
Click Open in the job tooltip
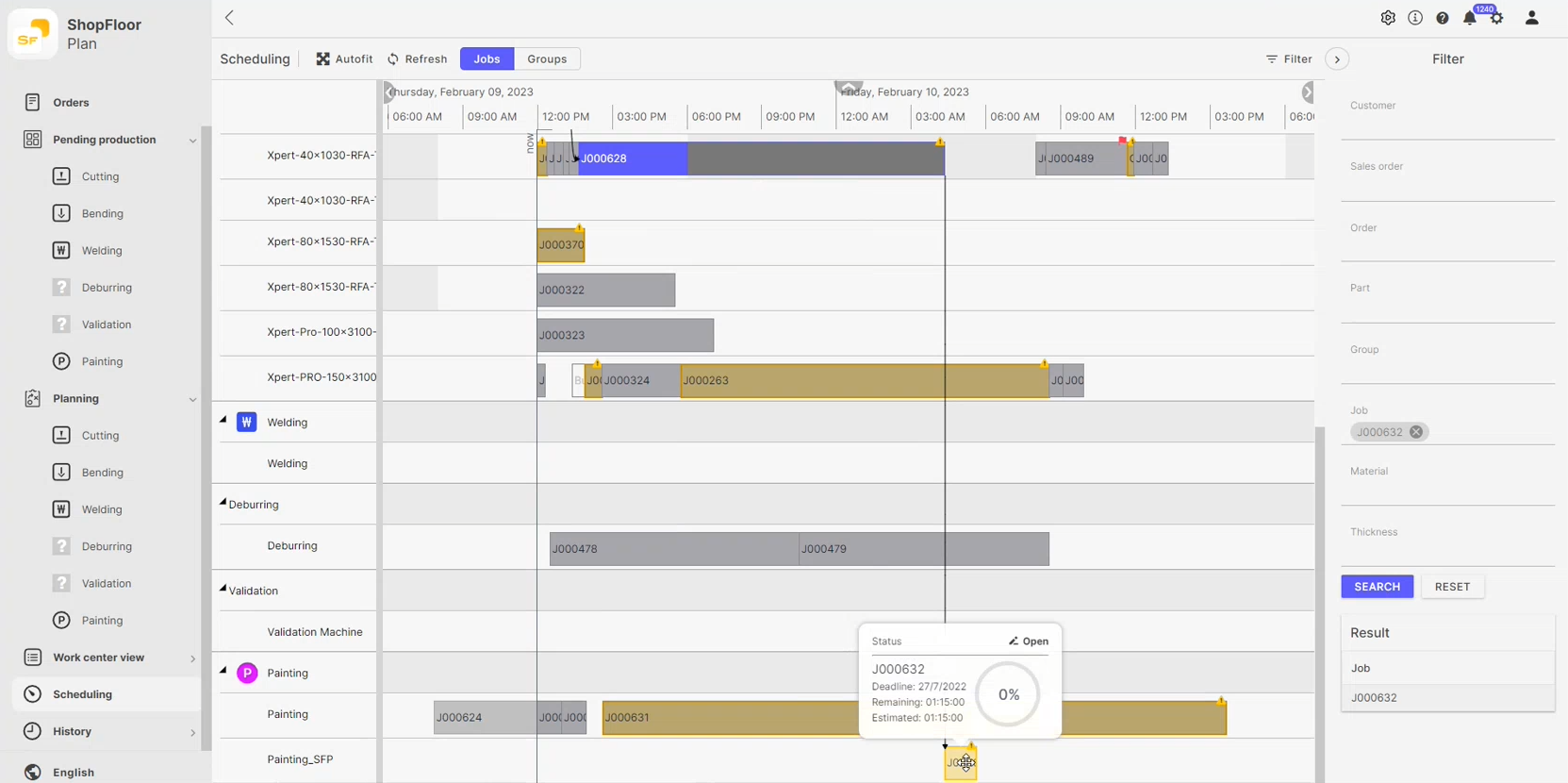[x=1029, y=641]
